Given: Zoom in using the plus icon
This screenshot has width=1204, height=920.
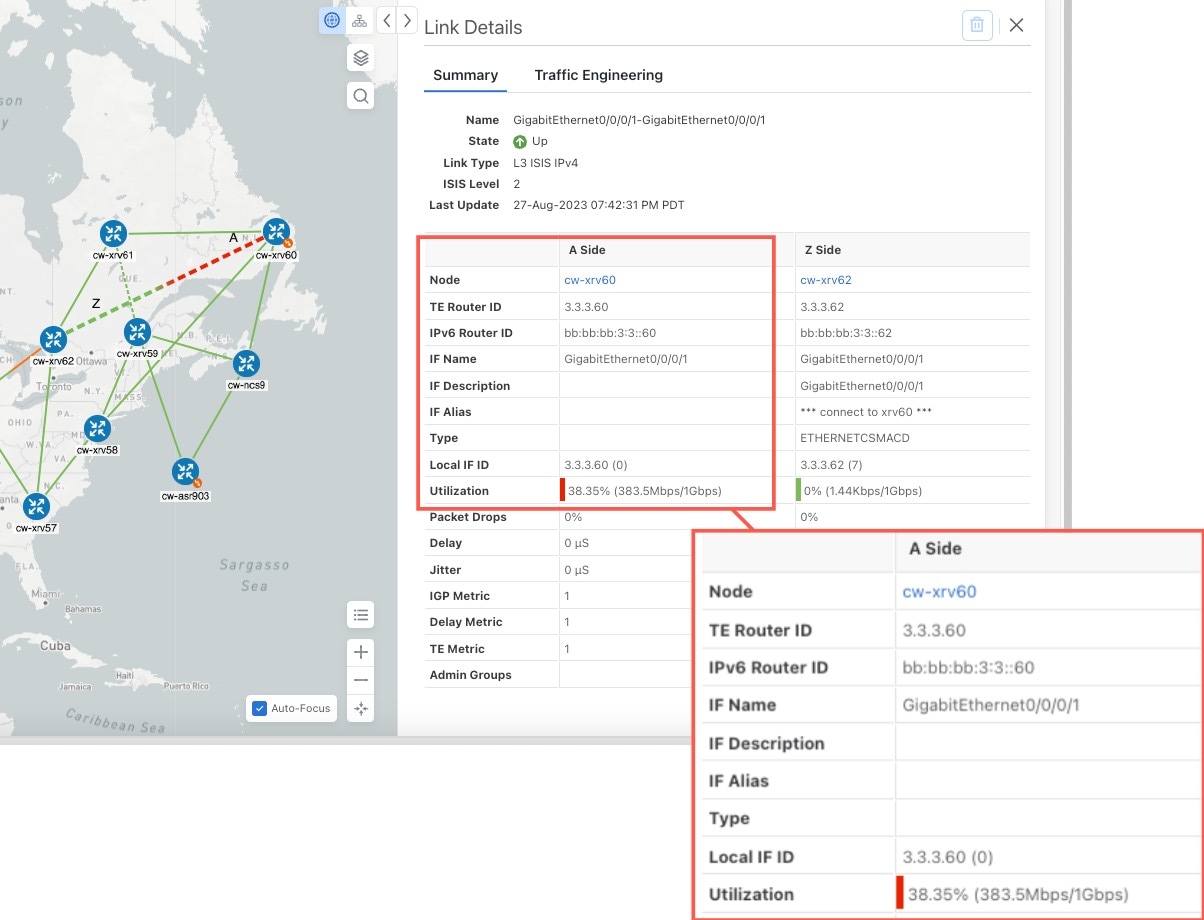Looking at the screenshot, I should (360, 652).
